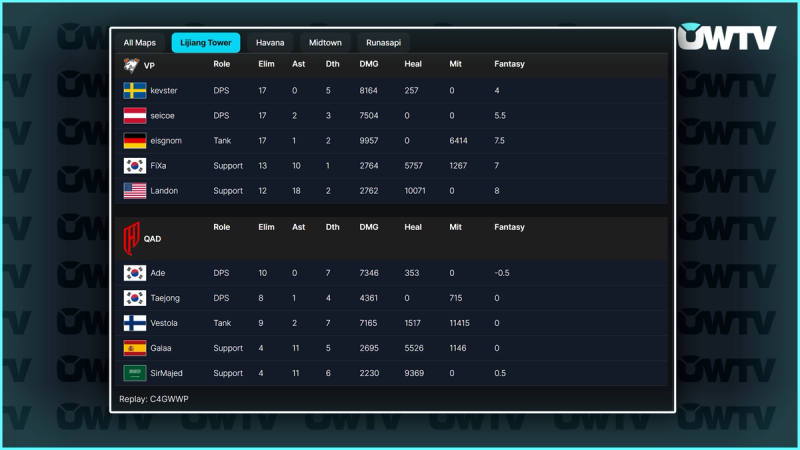The width and height of the screenshot is (800, 450).
Task: Click the Elim header in QAD table
Action: point(266,227)
